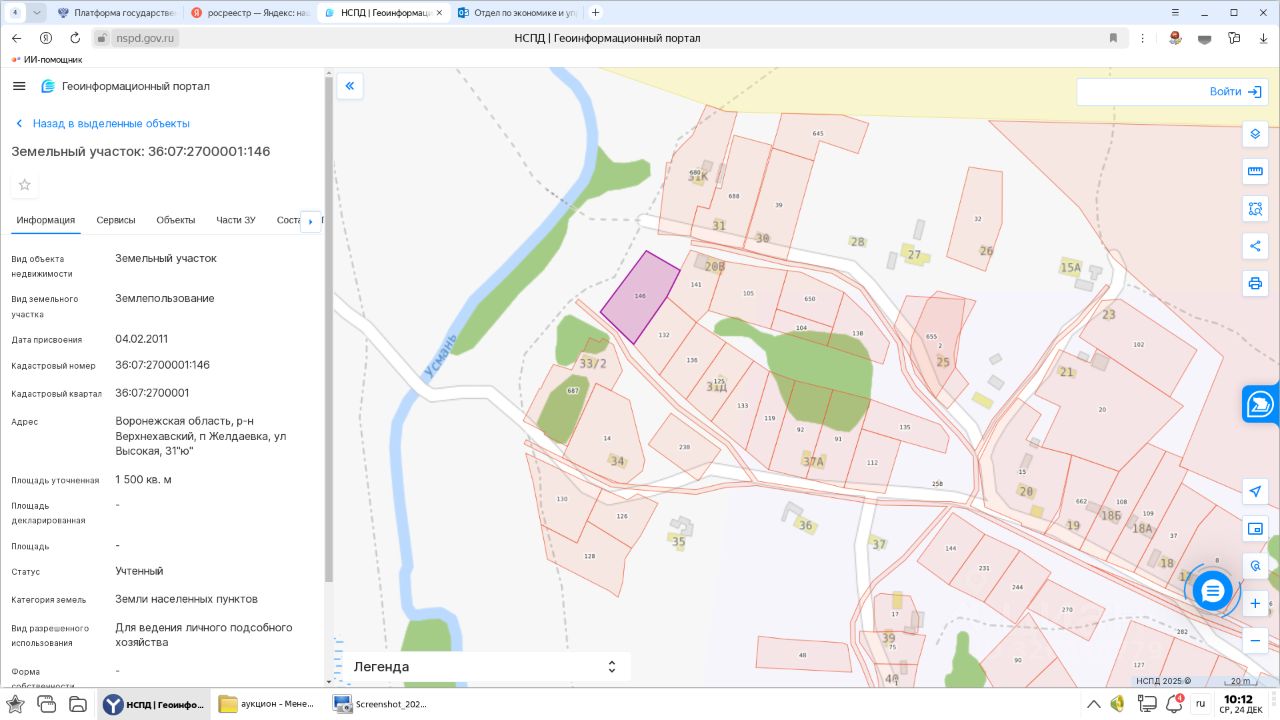
Task: Click the map target search button above zoom in
Action: coord(1255,566)
